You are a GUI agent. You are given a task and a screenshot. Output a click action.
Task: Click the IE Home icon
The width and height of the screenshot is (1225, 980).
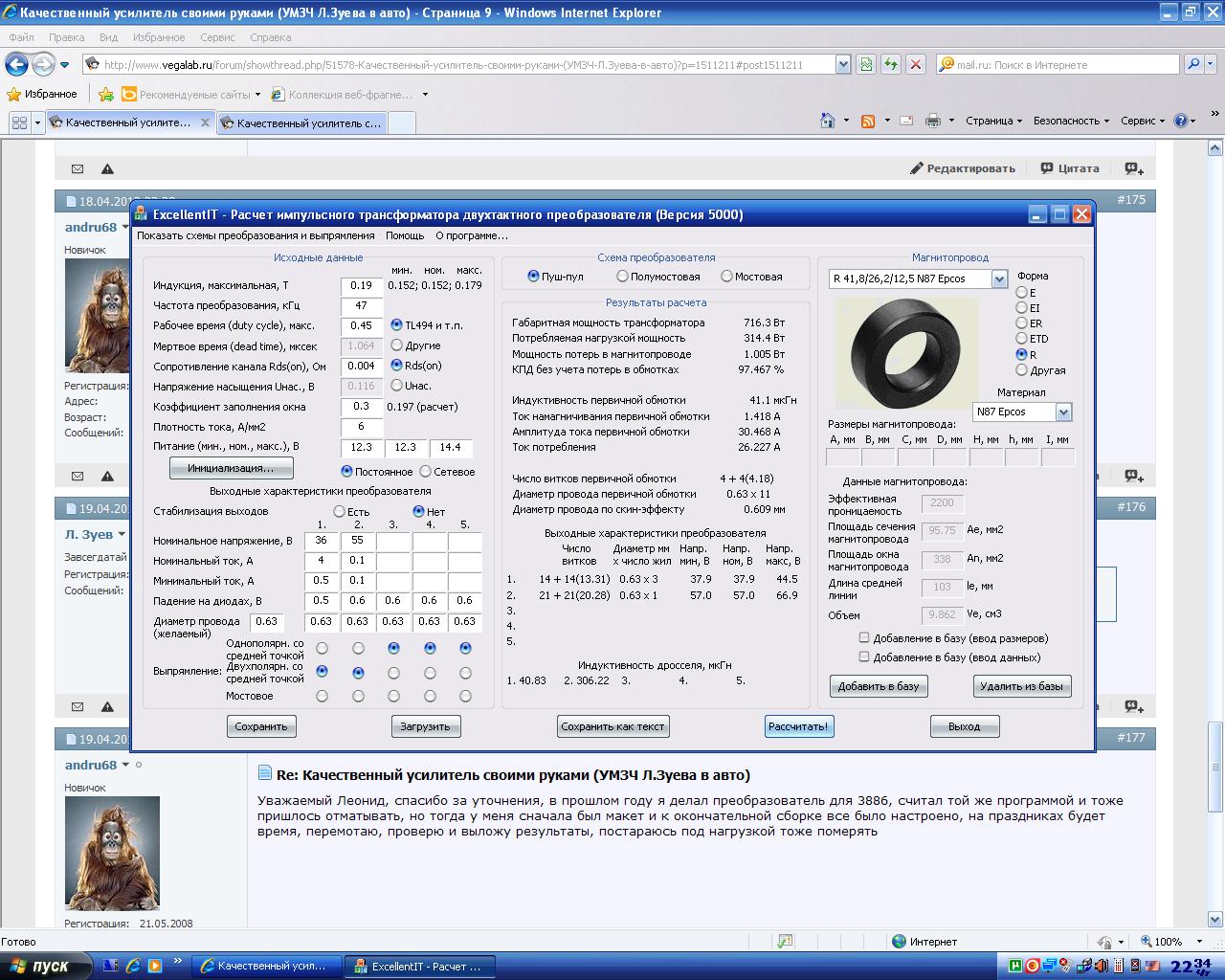coord(828,121)
